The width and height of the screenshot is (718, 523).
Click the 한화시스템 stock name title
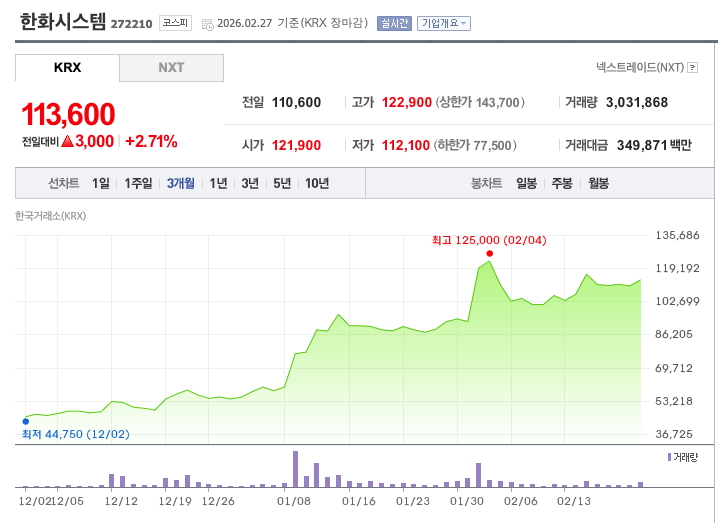(63, 22)
